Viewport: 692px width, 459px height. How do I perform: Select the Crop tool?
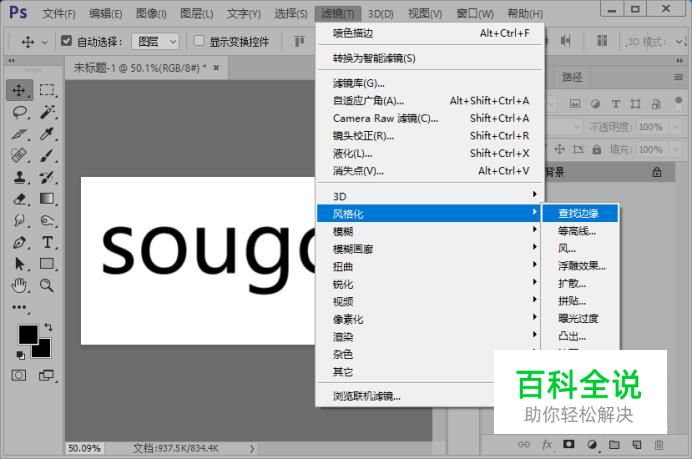point(20,134)
